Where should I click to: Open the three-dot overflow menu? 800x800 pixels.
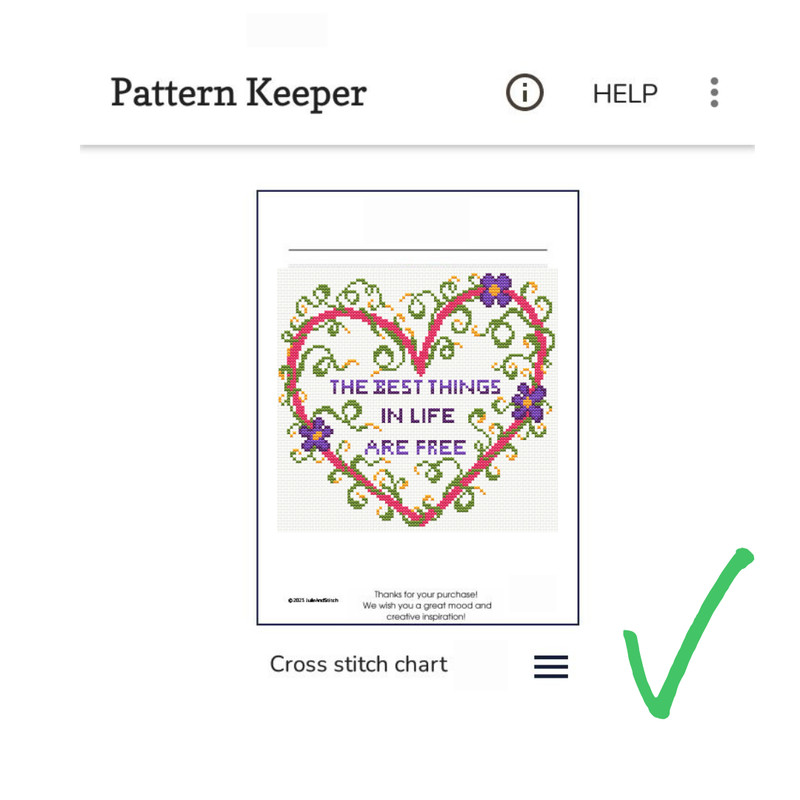pyautogui.click(x=714, y=92)
